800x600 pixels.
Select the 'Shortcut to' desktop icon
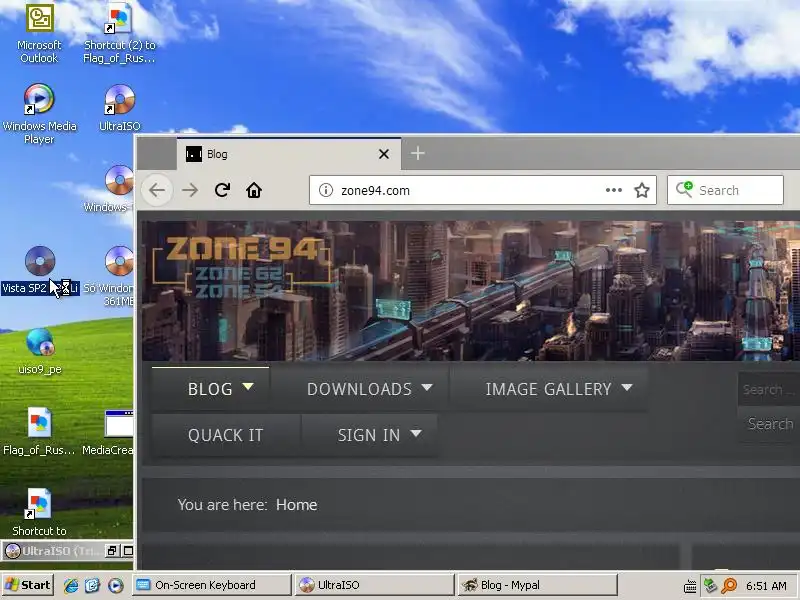tap(39, 512)
